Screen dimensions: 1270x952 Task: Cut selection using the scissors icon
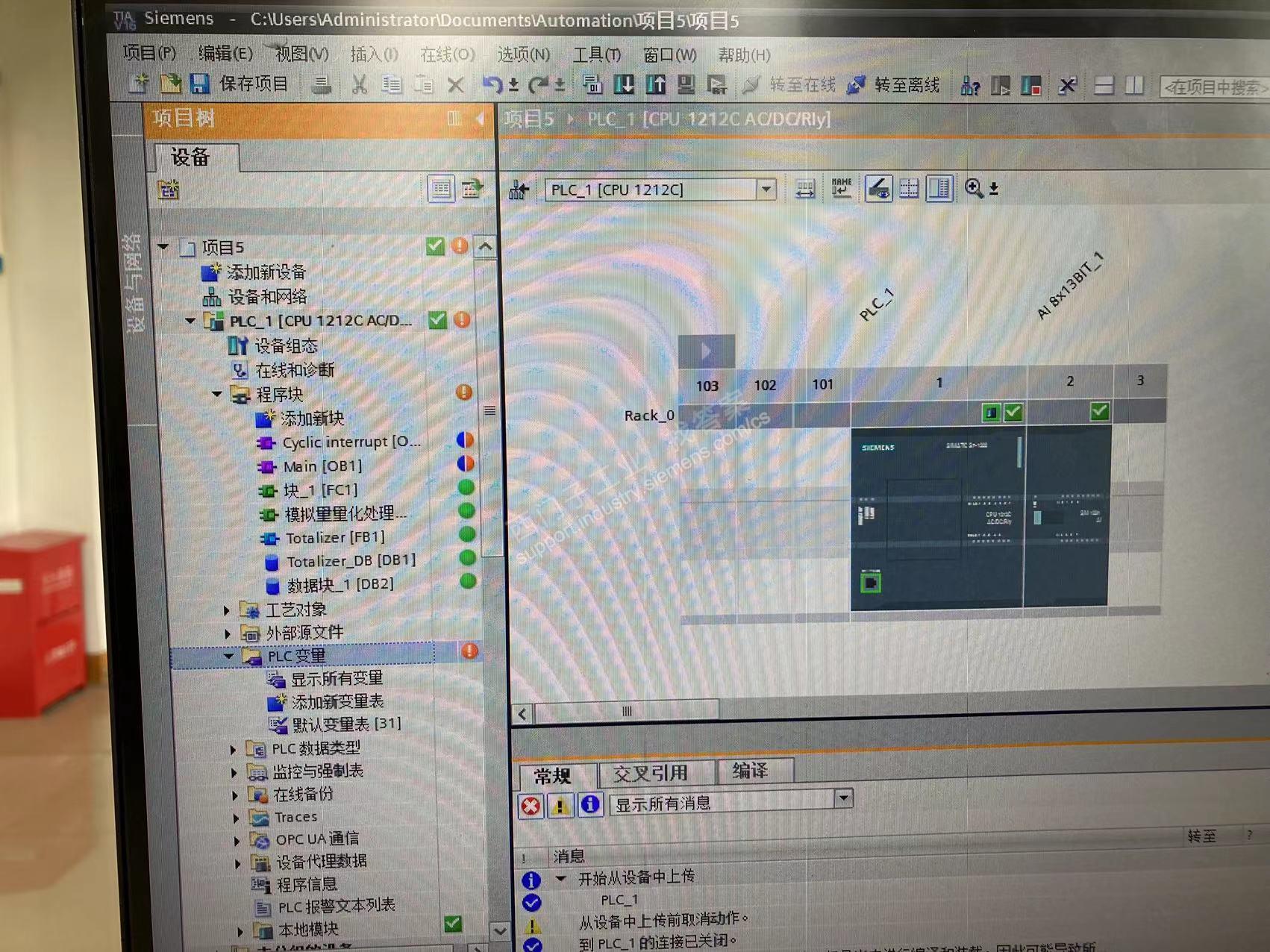360,85
